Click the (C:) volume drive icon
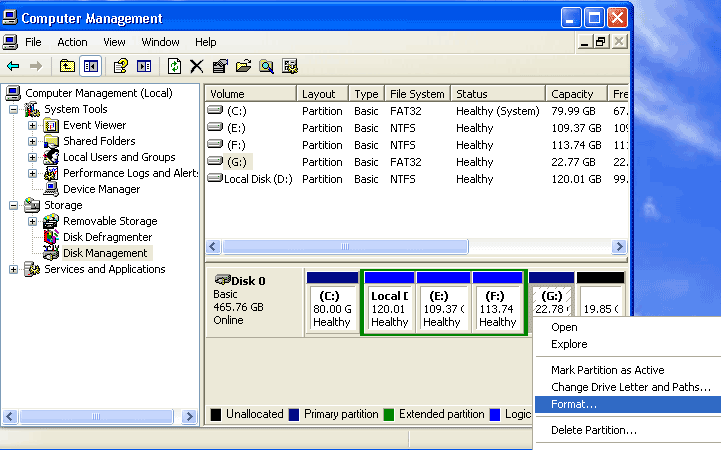This screenshot has width=721, height=450. [215, 110]
